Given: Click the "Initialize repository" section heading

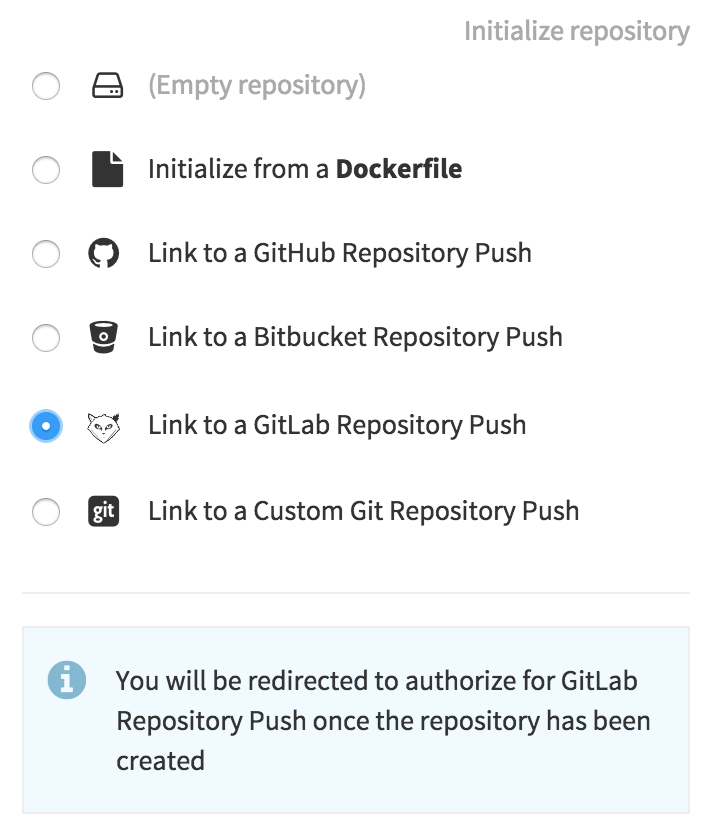Looking at the screenshot, I should point(577,31).
